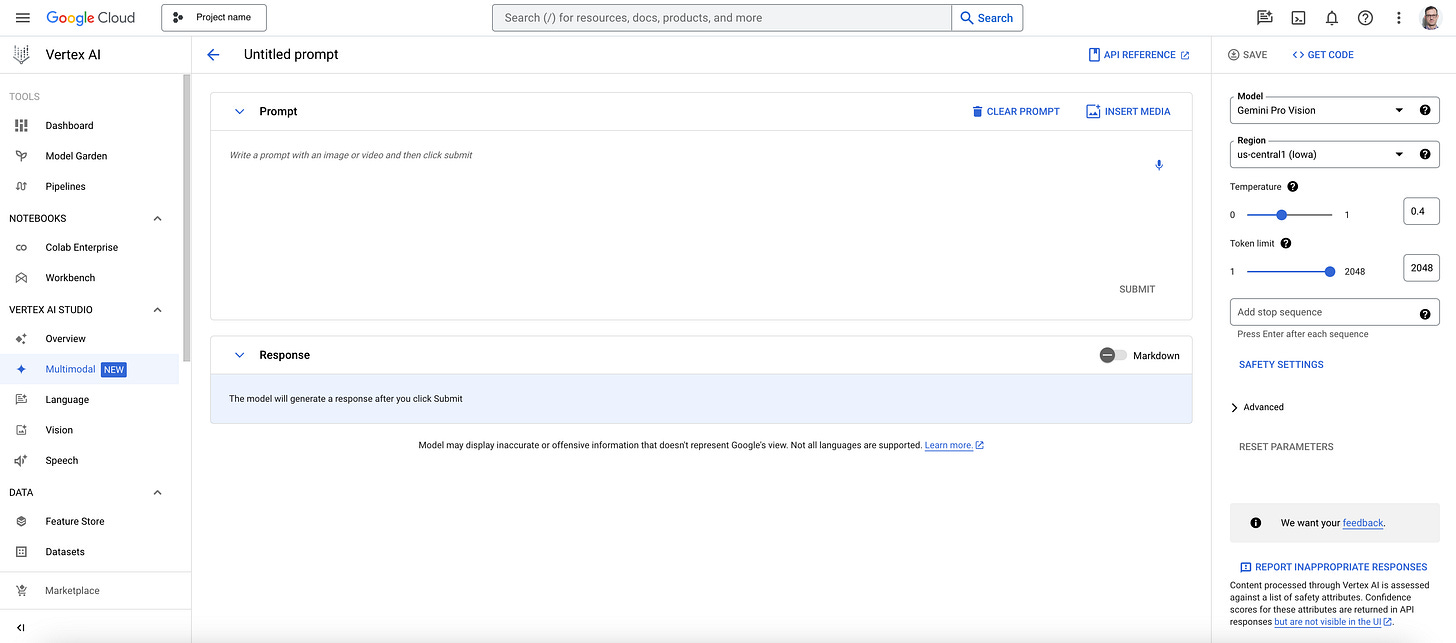The image size is (1456, 643).
Task: Click the top search bar field
Action: pyautogui.click(x=721, y=18)
